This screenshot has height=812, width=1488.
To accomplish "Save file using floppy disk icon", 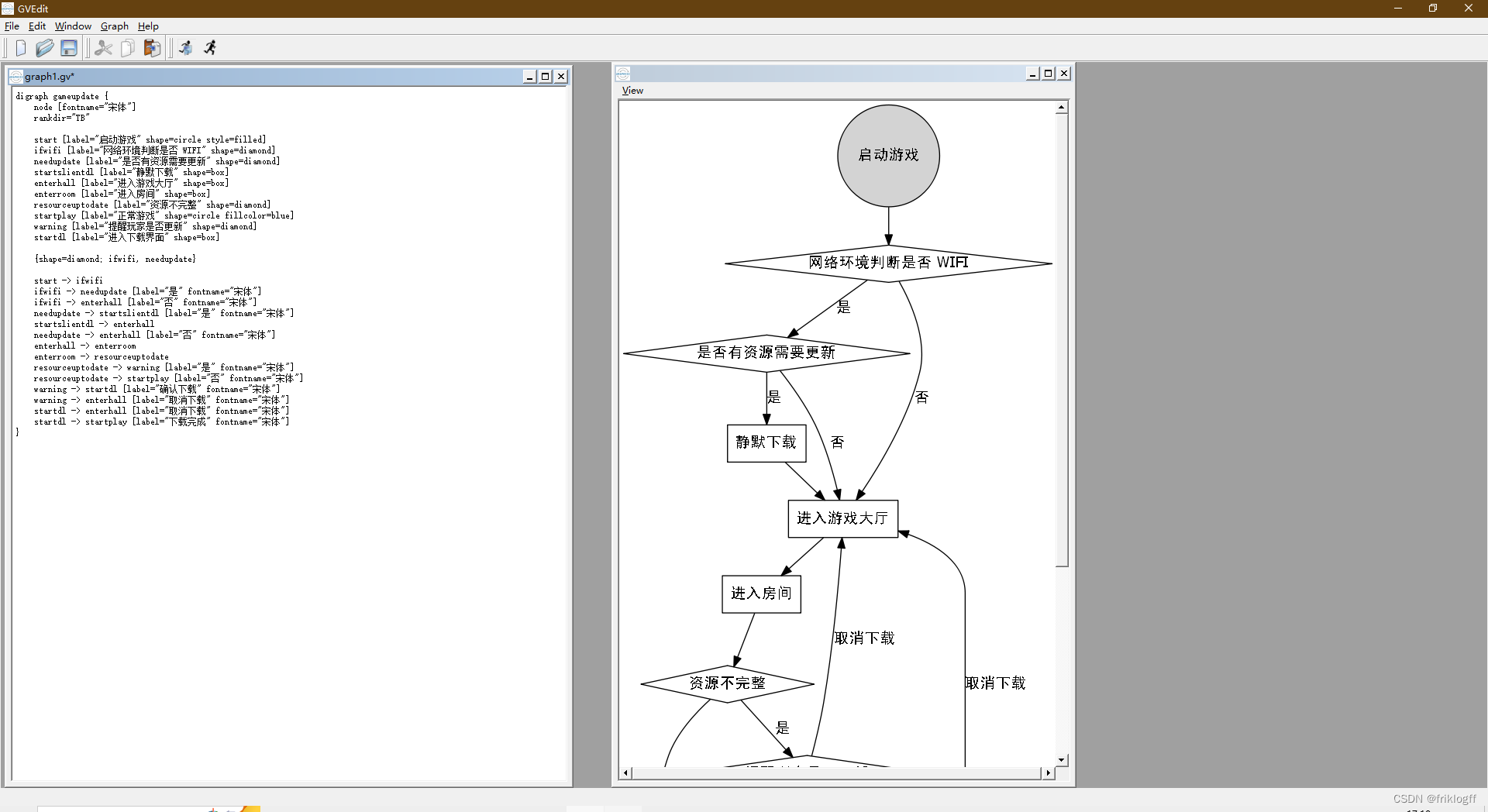I will coord(69,48).
